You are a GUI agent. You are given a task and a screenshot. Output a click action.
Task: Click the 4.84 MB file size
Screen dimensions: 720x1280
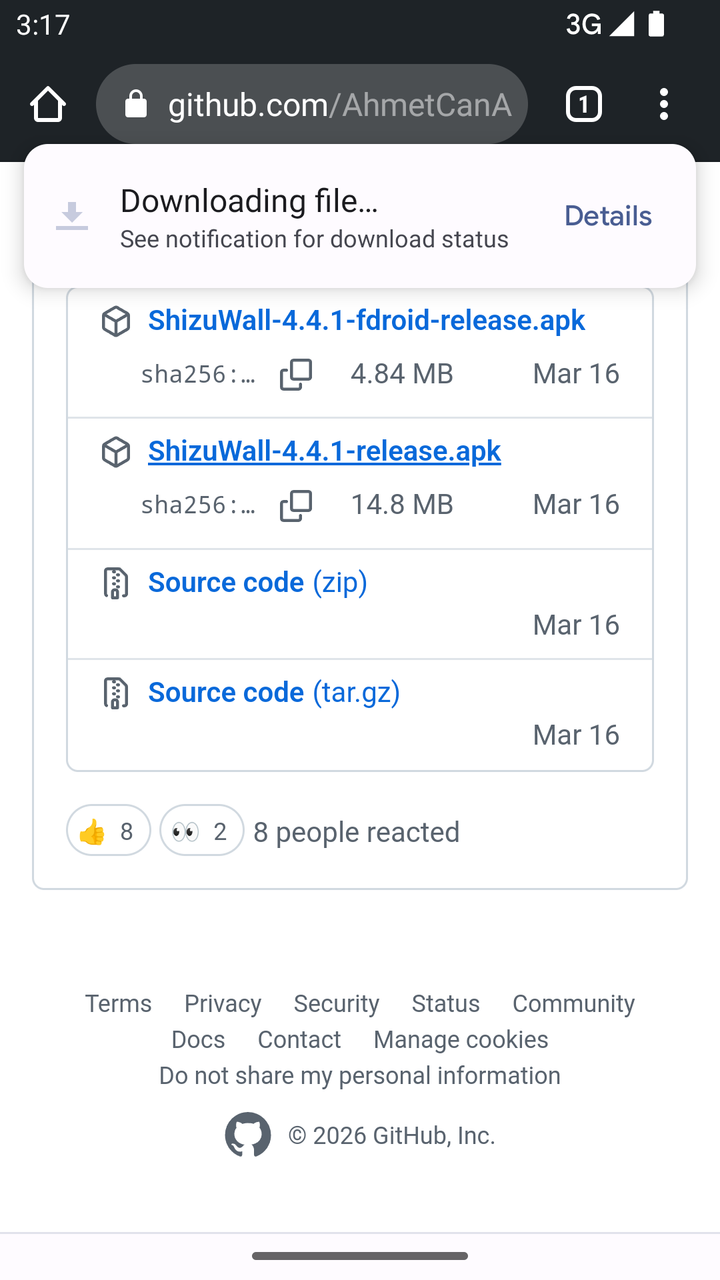pos(402,373)
